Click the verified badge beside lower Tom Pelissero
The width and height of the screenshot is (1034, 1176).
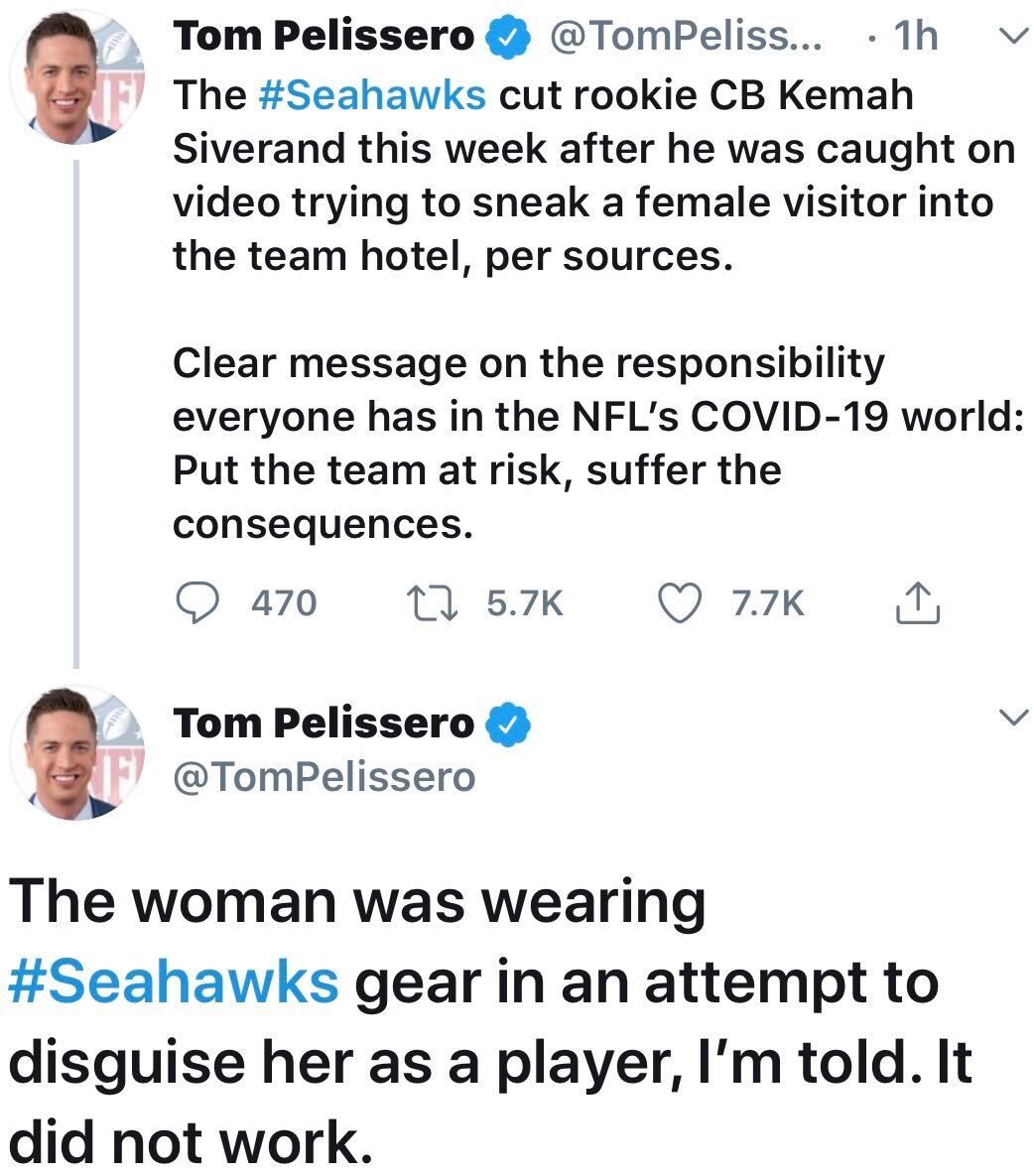tap(507, 724)
